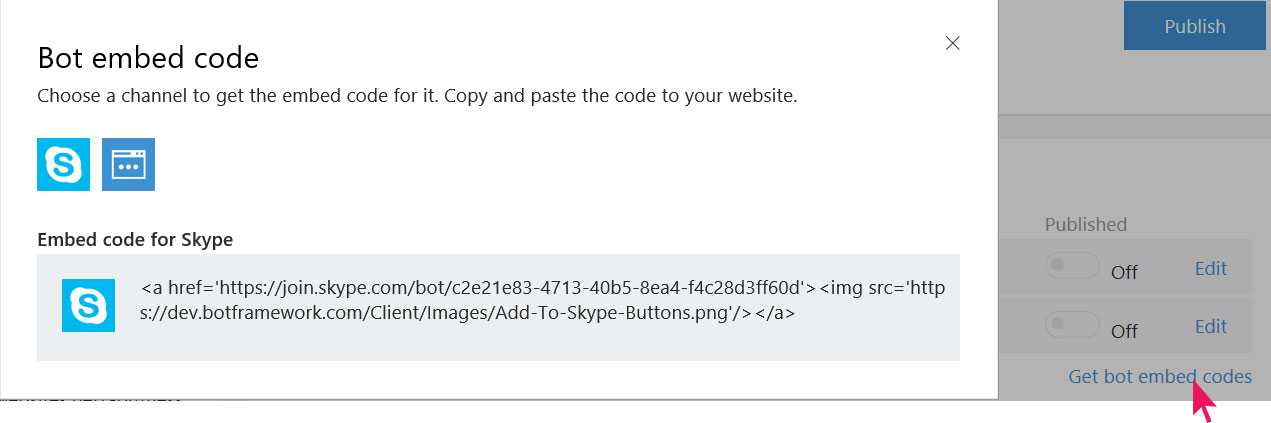Open the second Edit link
This screenshot has width=1271, height=423.
pyautogui.click(x=1211, y=326)
